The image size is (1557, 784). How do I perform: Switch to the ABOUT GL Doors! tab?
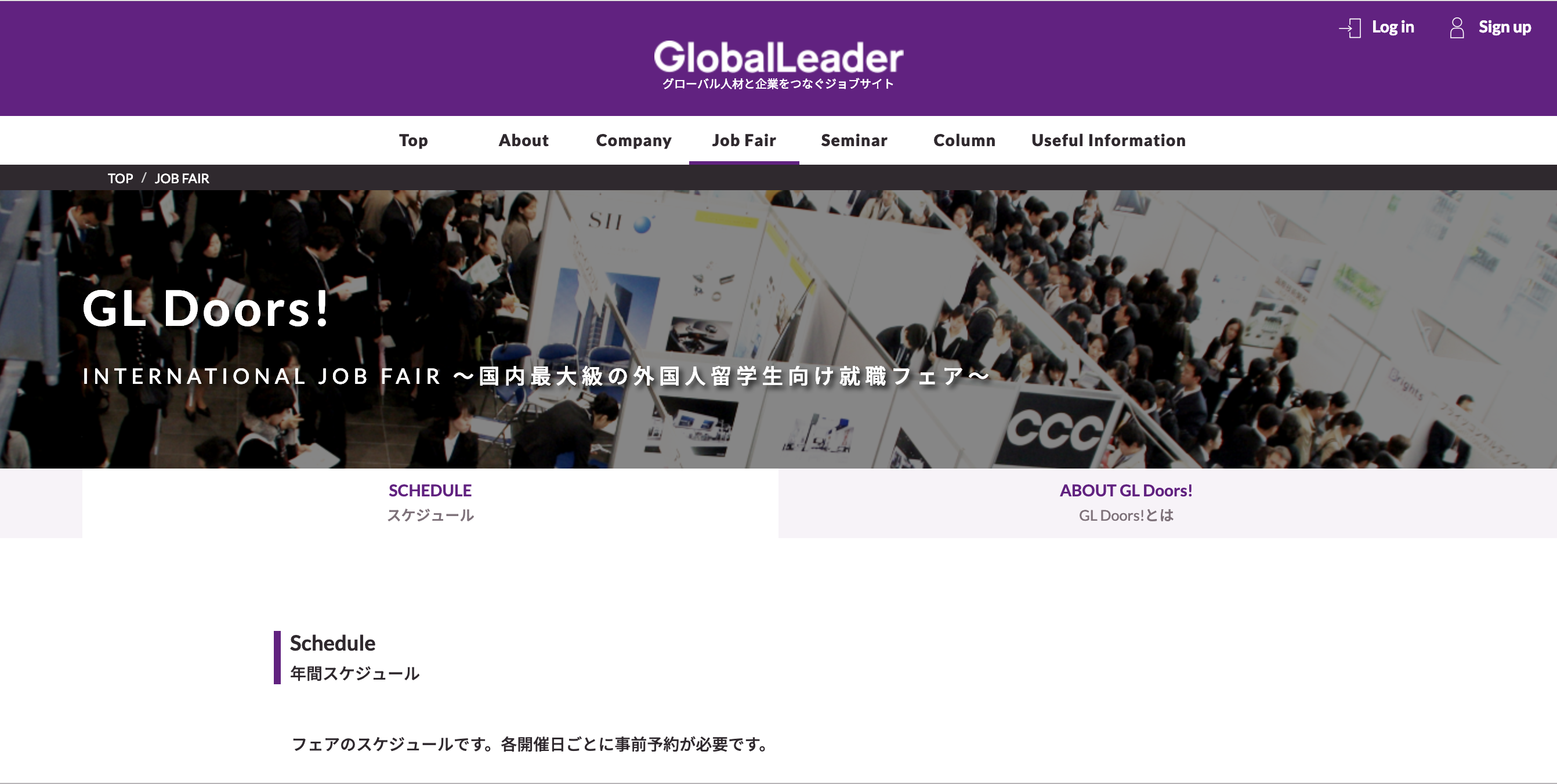coord(1125,503)
